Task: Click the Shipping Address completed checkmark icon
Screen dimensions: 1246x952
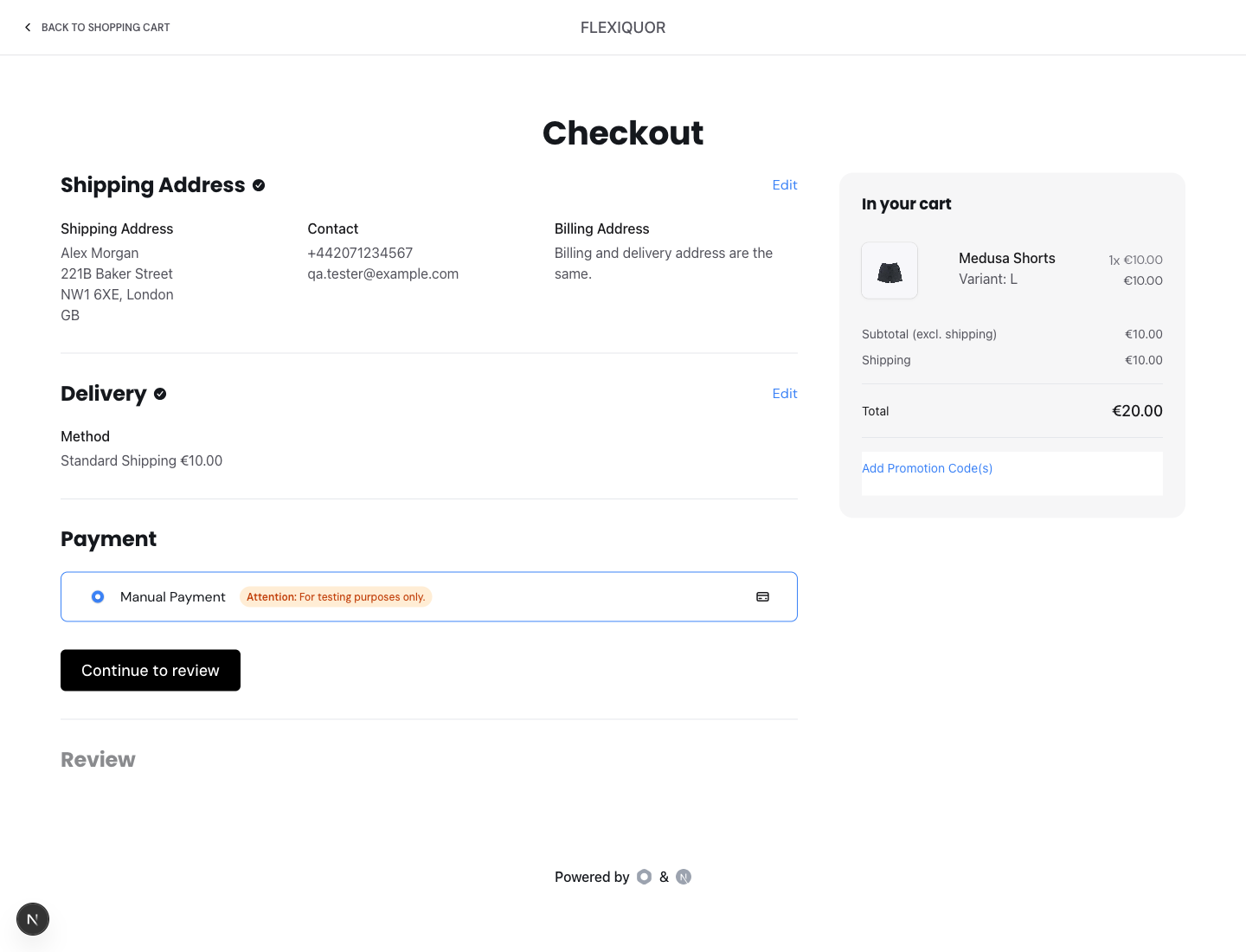Action: pos(259,185)
